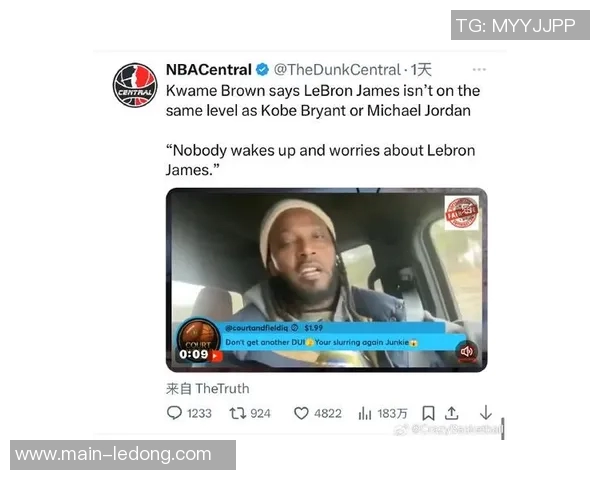Screen dimensions: 600x480
Task: Bookmark this tweet
Action: (428, 413)
